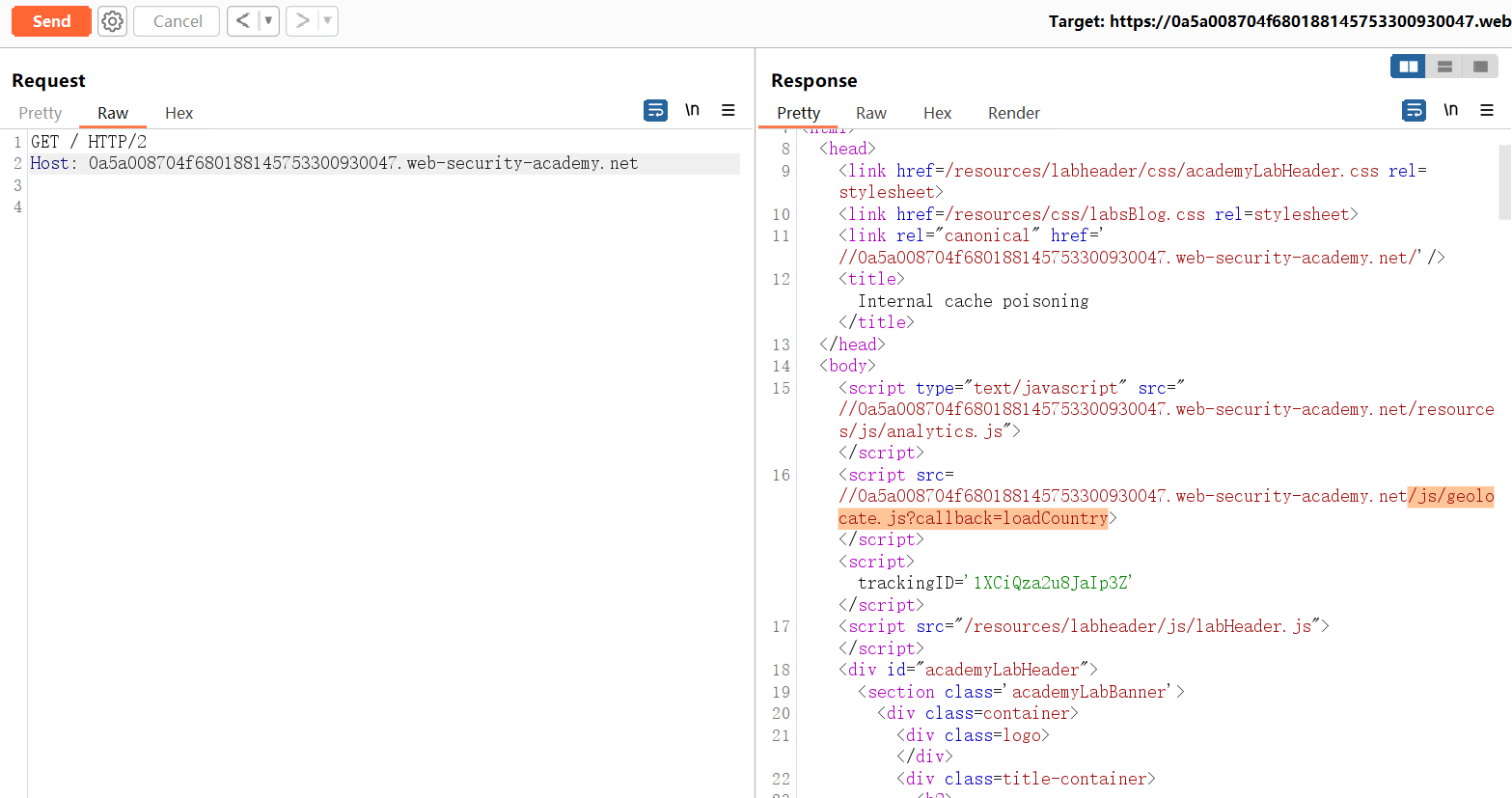Open the Render tab in Response
The height and width of the screenshot is (798, 1512).
[1013, 113]
